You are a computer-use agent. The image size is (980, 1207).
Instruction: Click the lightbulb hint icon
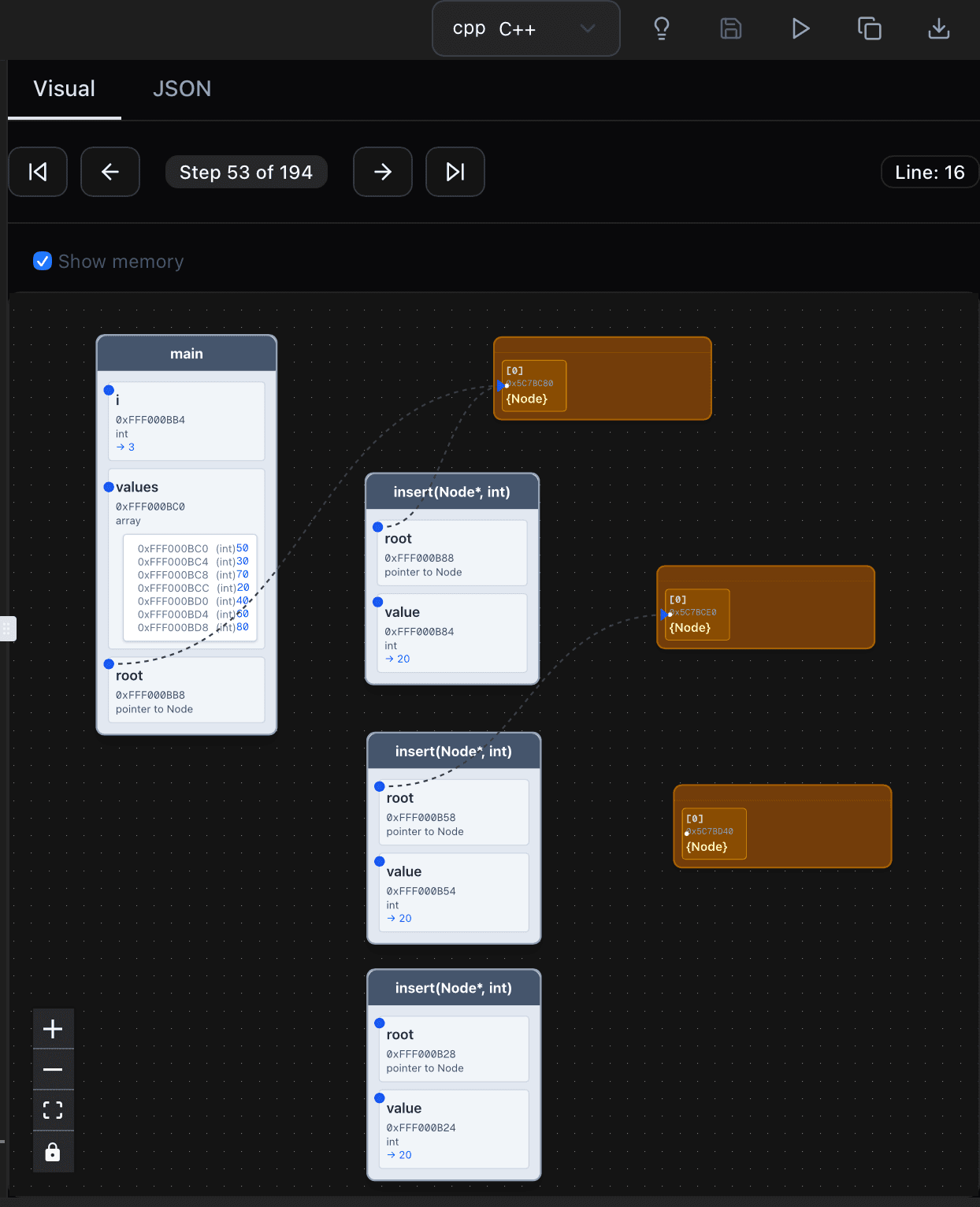click(x=662, y=29)
